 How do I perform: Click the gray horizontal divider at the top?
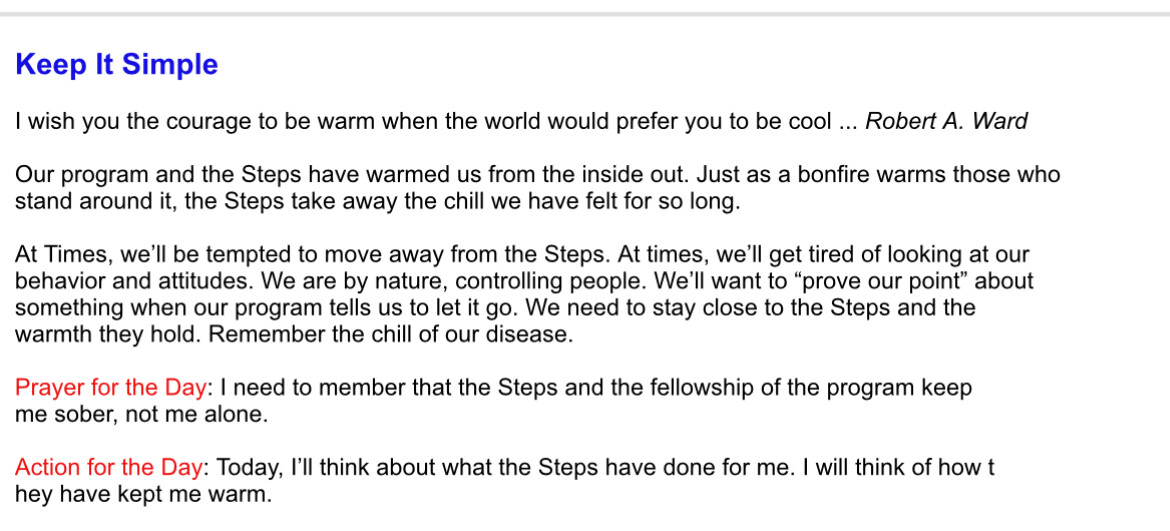click(x=585, y=14)
